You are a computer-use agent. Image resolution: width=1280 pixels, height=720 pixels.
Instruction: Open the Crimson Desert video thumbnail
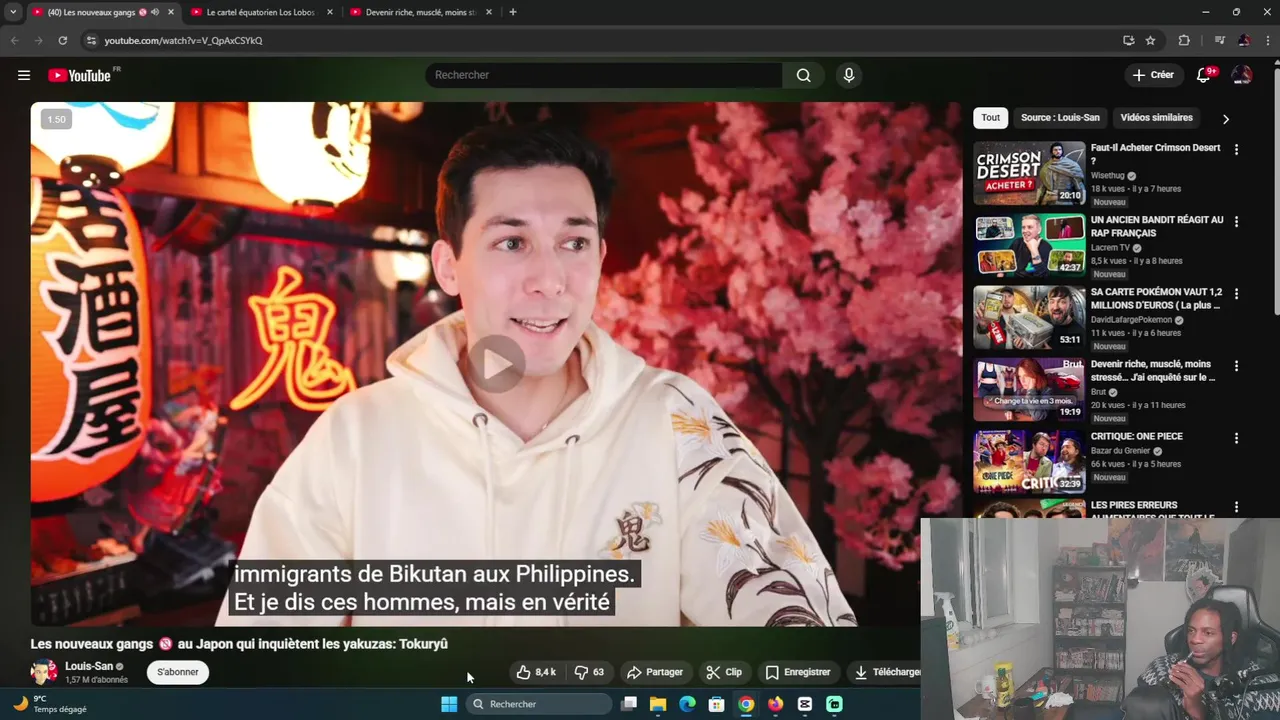[1029, 173]
